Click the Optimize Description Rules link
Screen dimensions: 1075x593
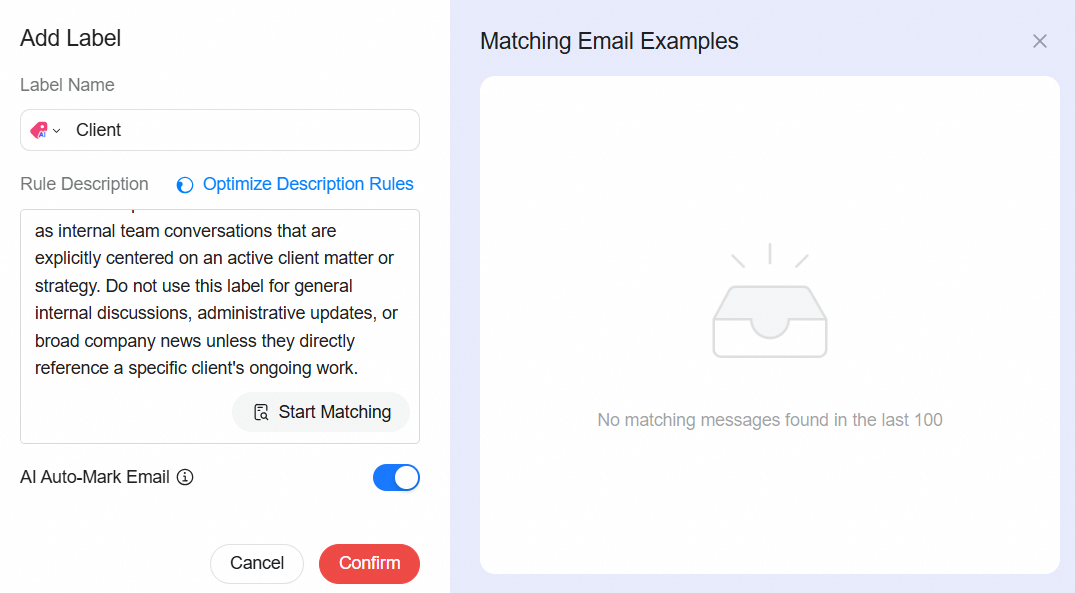coord(308,184)
